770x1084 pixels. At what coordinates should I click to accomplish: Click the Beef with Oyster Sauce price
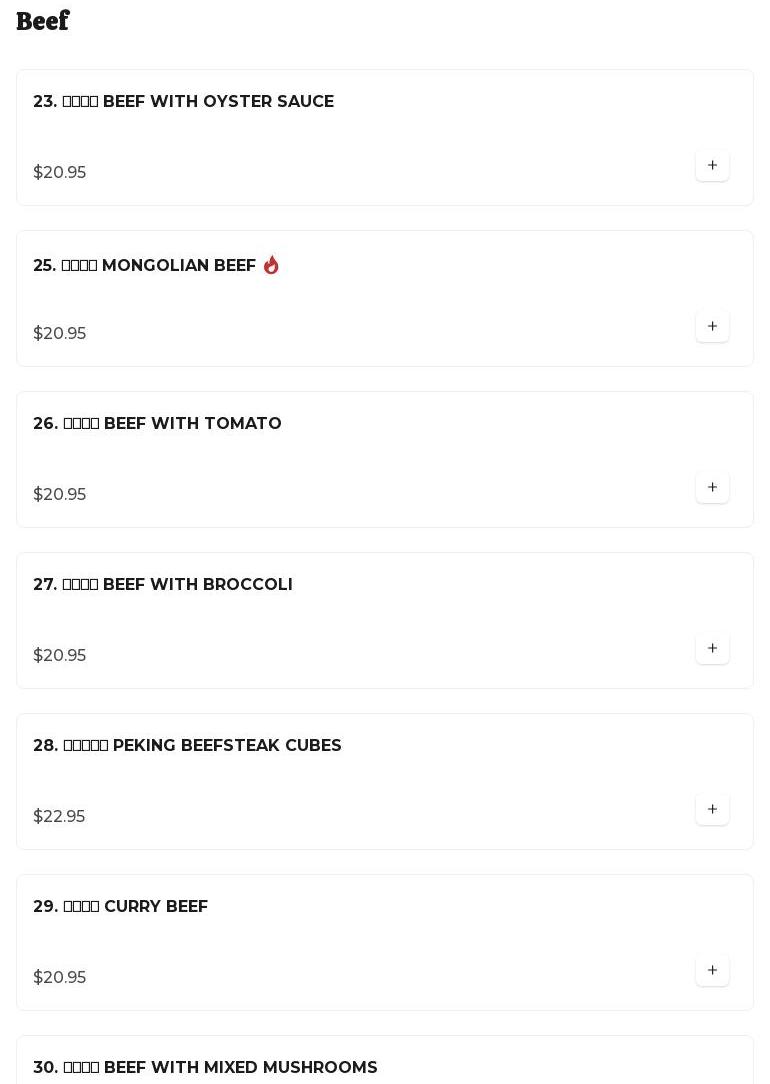coord(59,173)
